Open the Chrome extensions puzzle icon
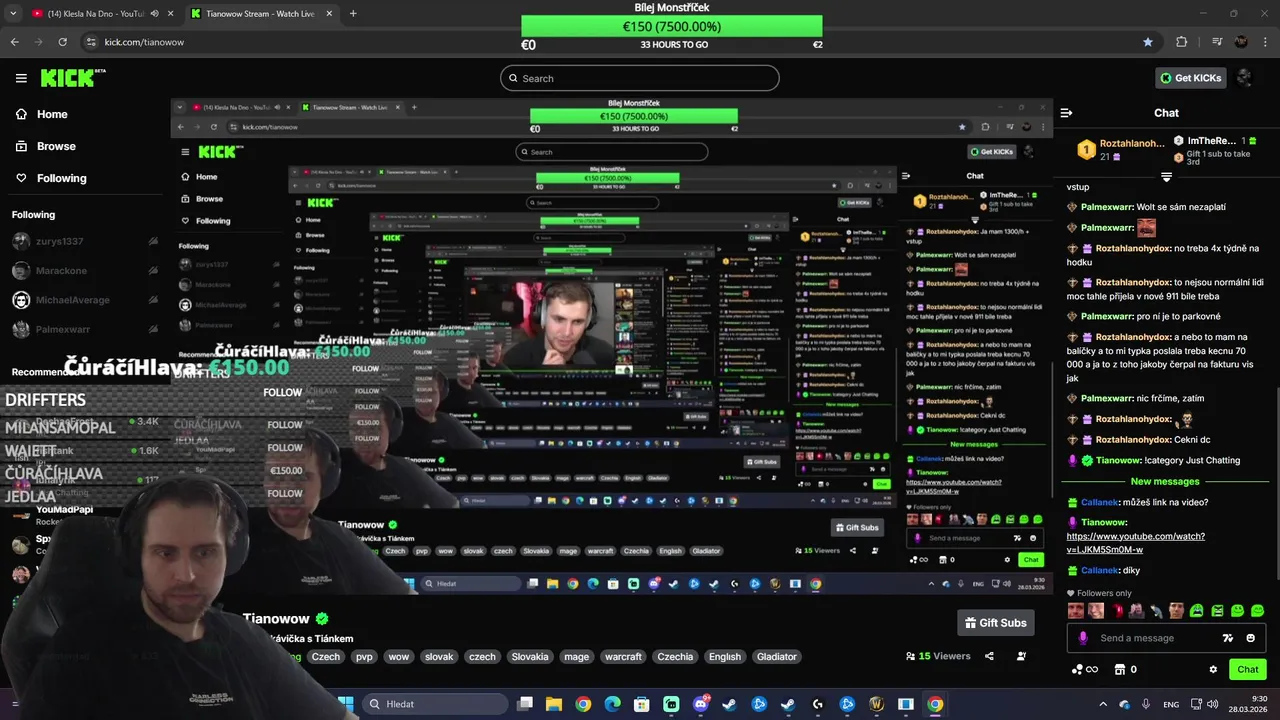The height and width of the screenshot is (720, 1280). pos(1182,42)
